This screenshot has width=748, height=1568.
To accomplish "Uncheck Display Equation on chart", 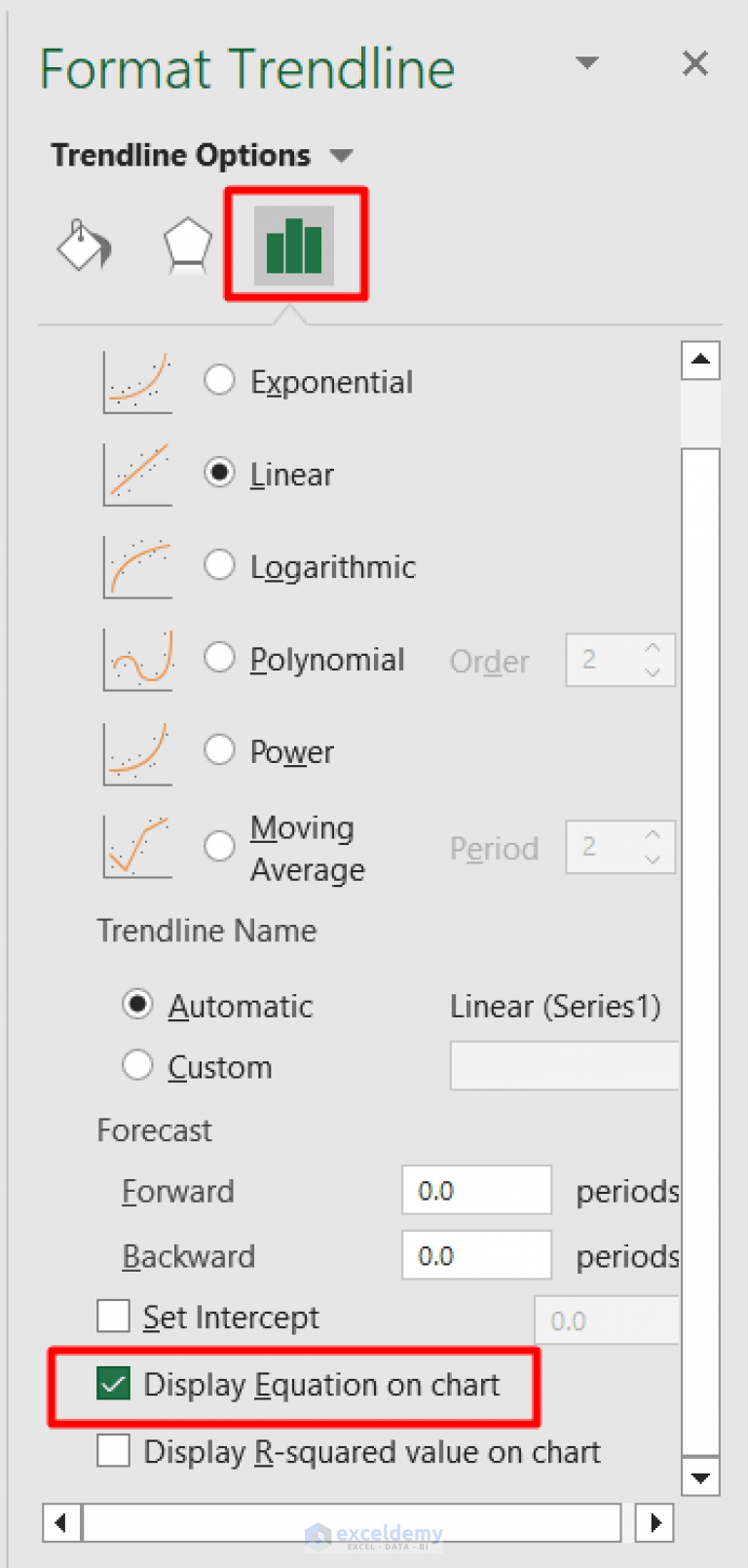I will [114, 1384].
